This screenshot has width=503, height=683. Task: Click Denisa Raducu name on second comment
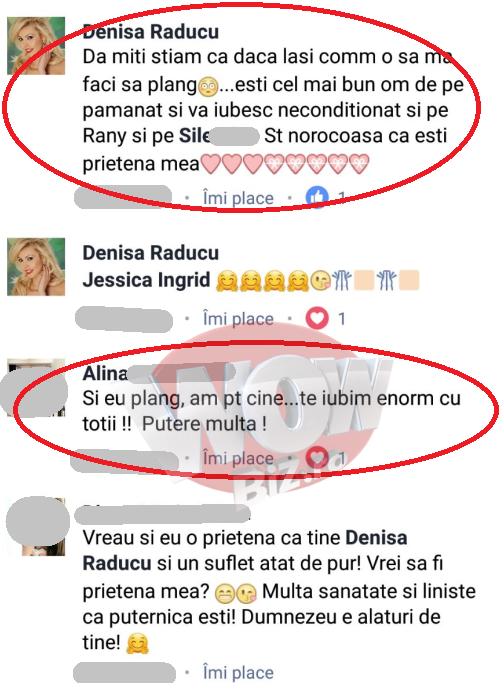tap(151, 253)
